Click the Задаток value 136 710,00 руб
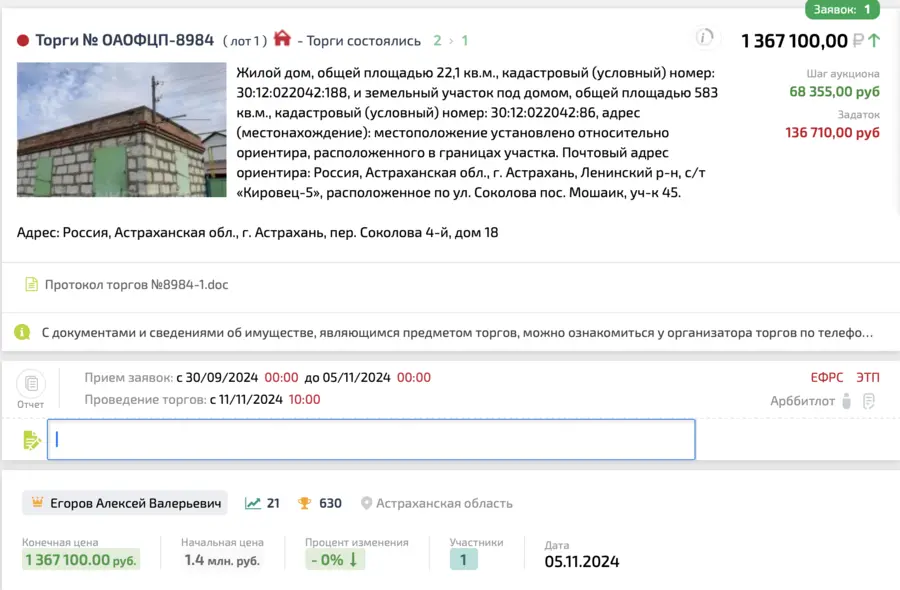Viewport: 900px width, 590px height. pyautogui.click(x=832, y=133)
